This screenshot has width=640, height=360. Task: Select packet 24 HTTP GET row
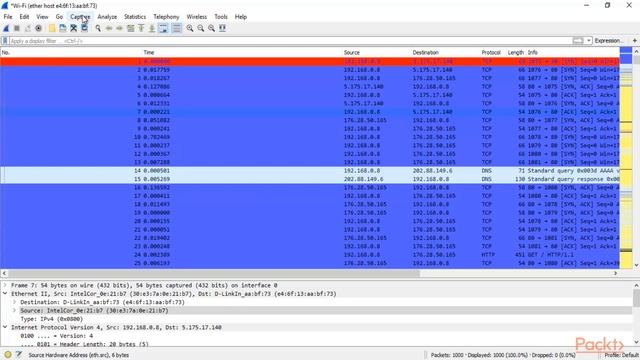[310, 255]
